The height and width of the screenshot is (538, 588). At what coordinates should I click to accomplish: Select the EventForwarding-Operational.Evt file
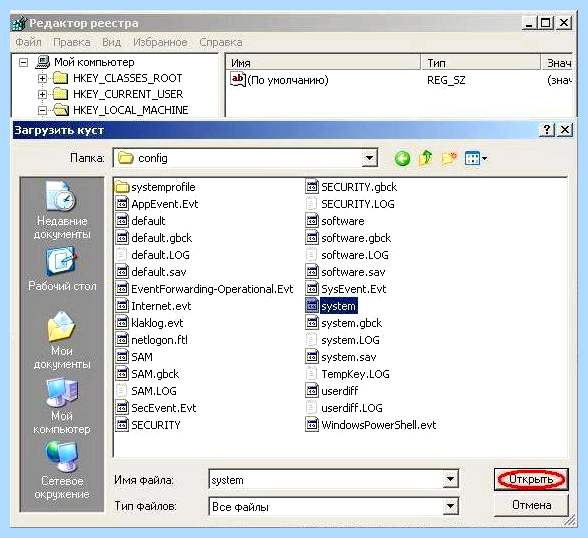(204, 289)
